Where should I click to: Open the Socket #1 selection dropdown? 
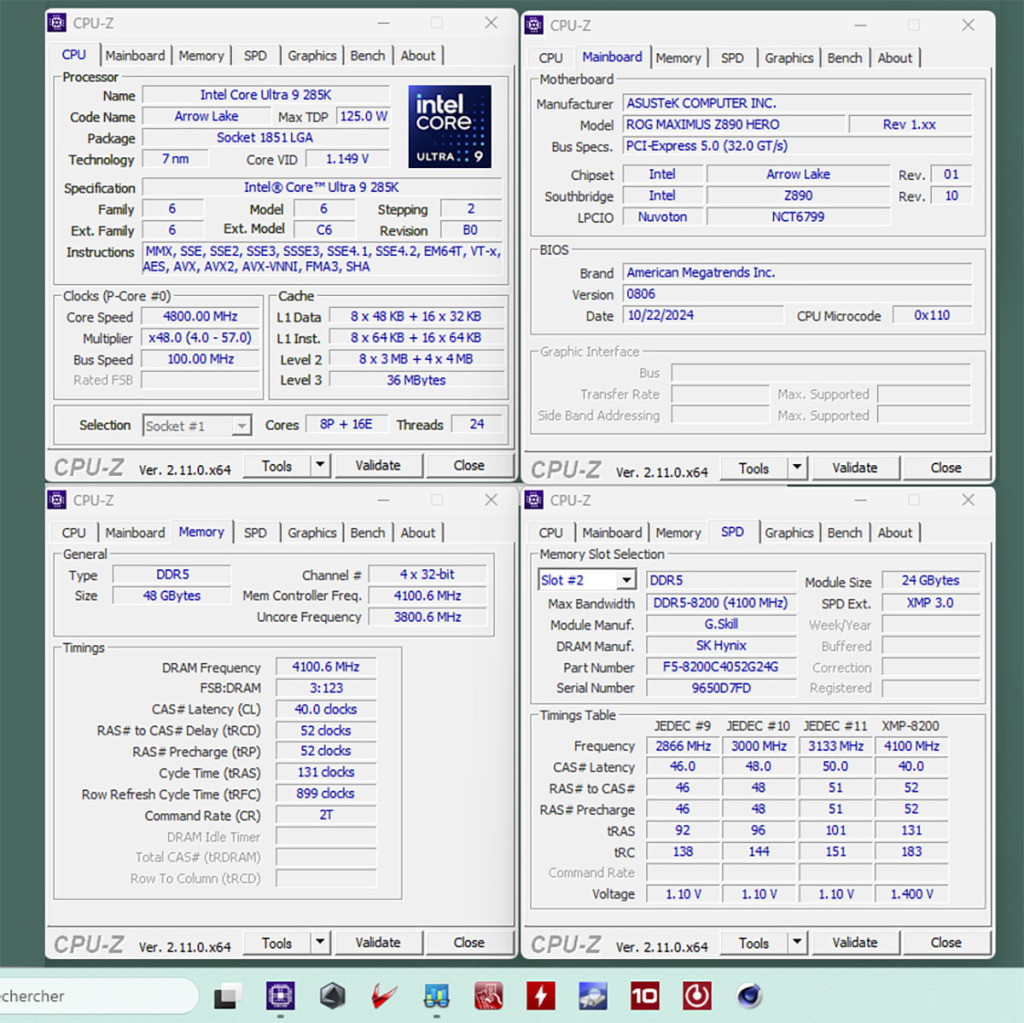pyautogui.click(x=197, y=426)
